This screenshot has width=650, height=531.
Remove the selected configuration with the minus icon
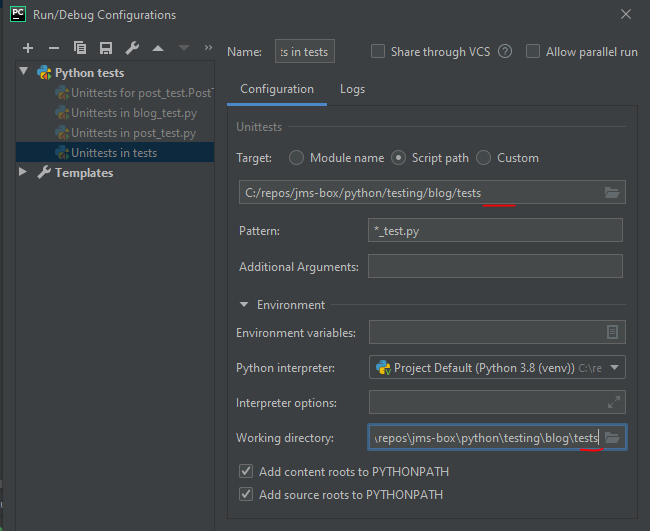tap(54, 48)
